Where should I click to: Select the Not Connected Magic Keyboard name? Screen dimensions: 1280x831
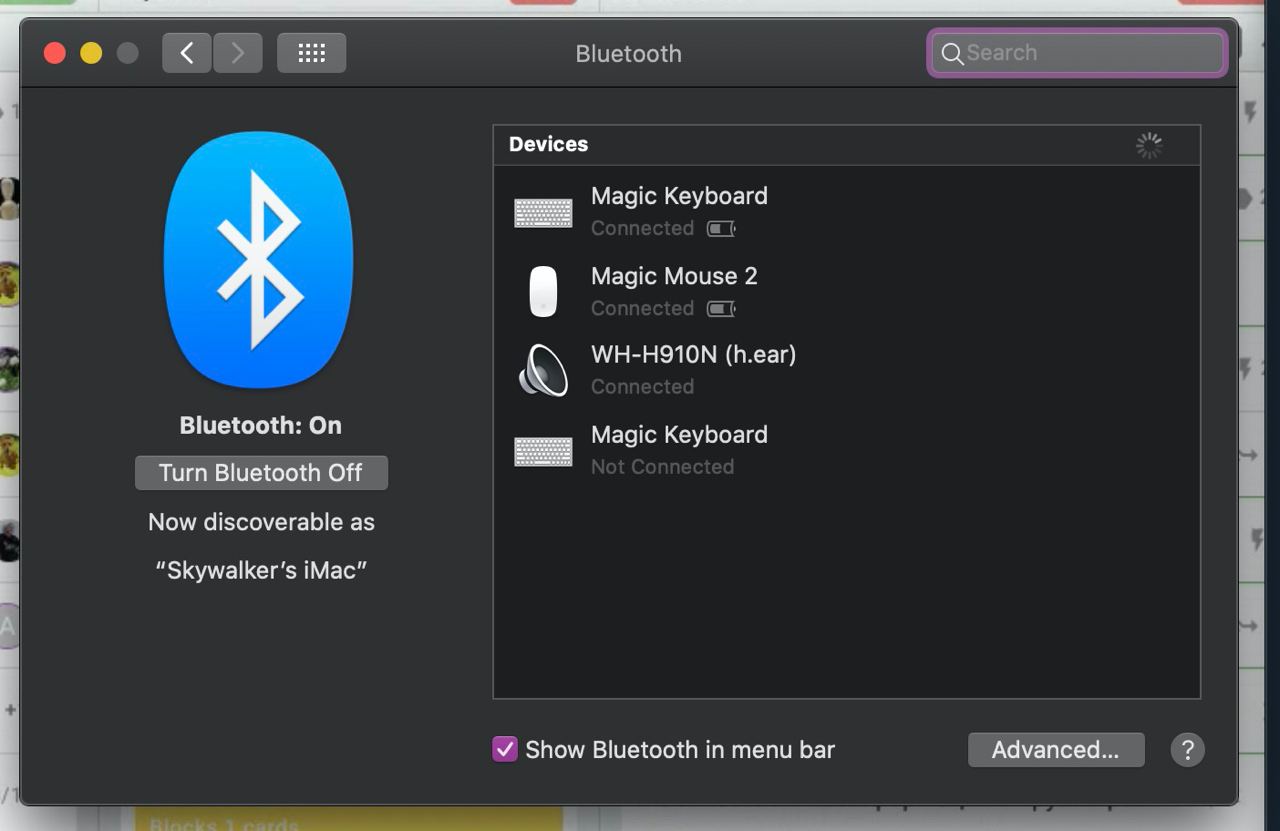click(x=679, y=435)
